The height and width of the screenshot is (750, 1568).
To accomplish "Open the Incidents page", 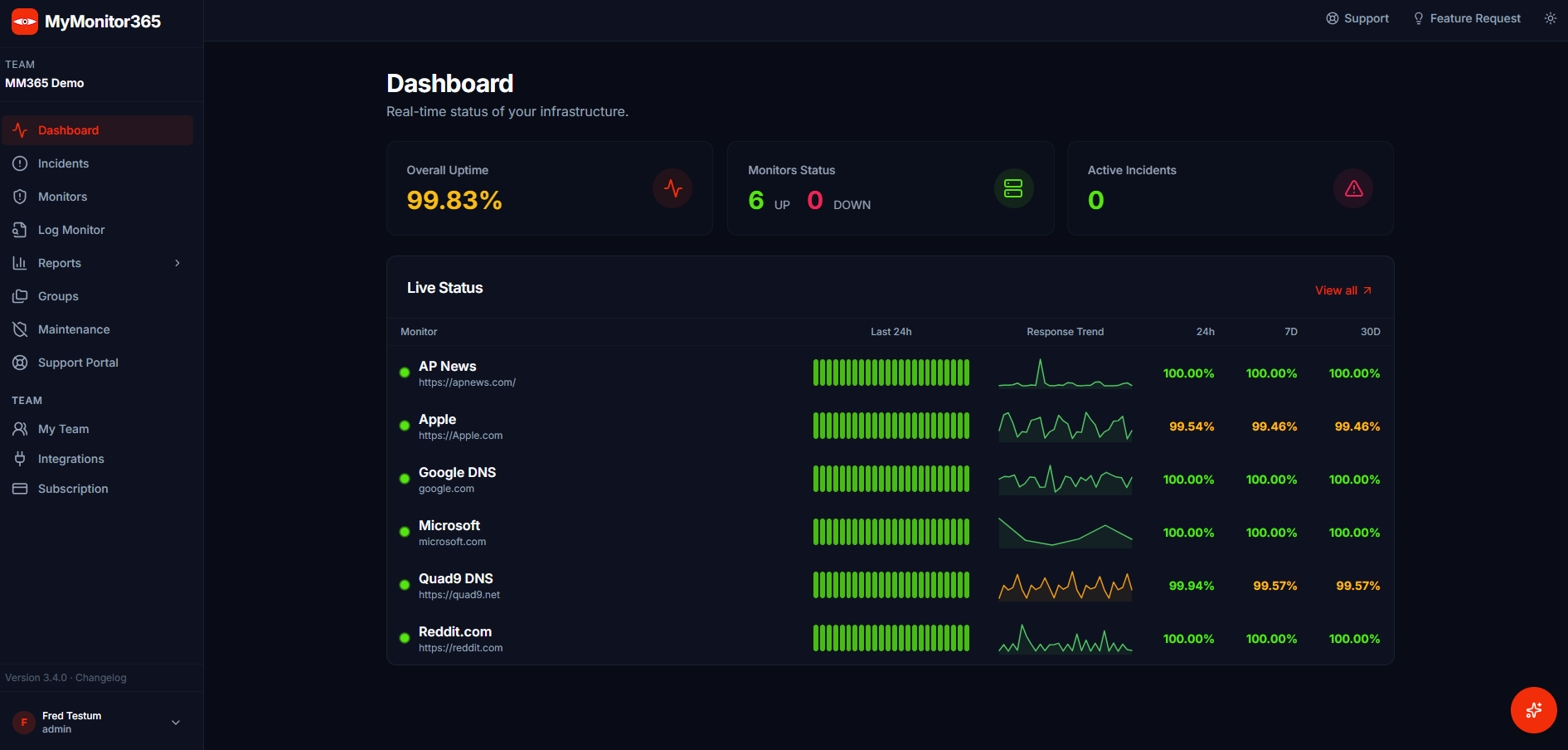I will (97, 163).
